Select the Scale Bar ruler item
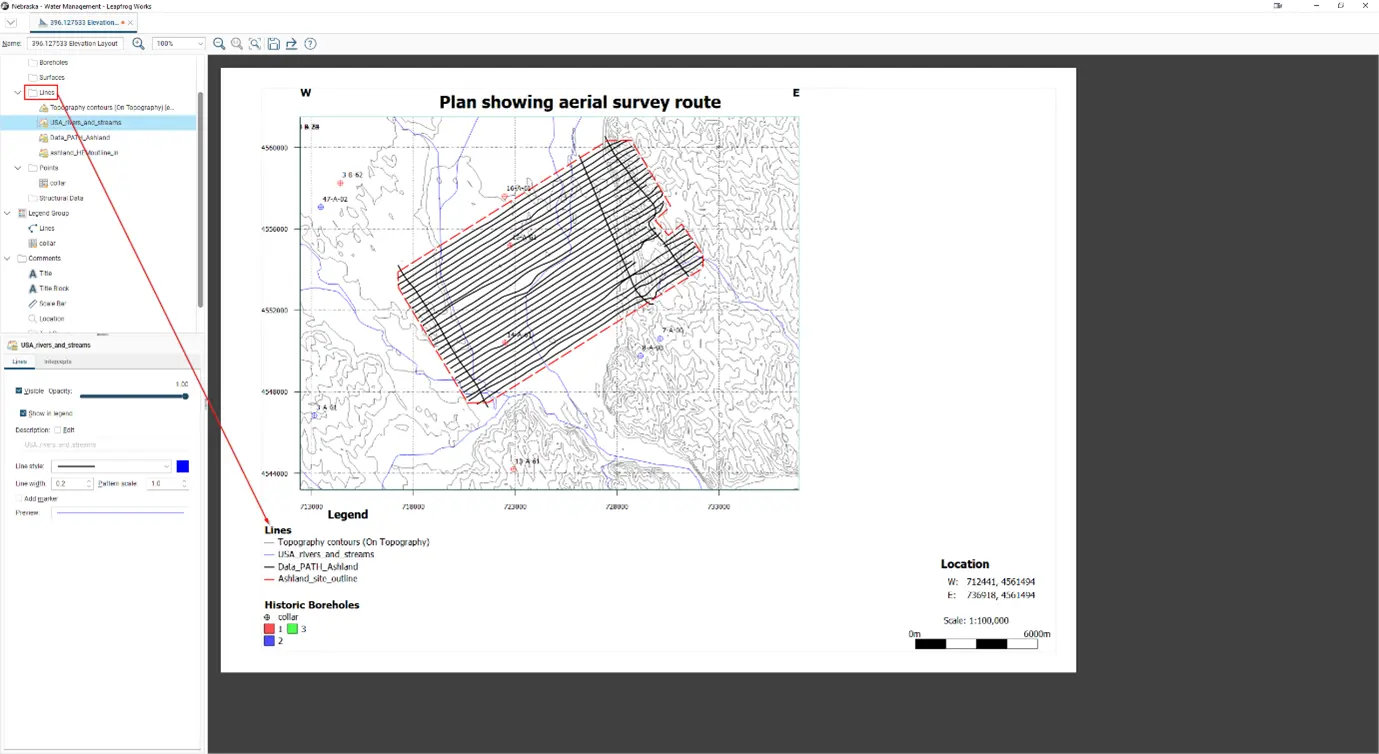The height and width of the screenshot is (754, 1379). click(47, 303)
